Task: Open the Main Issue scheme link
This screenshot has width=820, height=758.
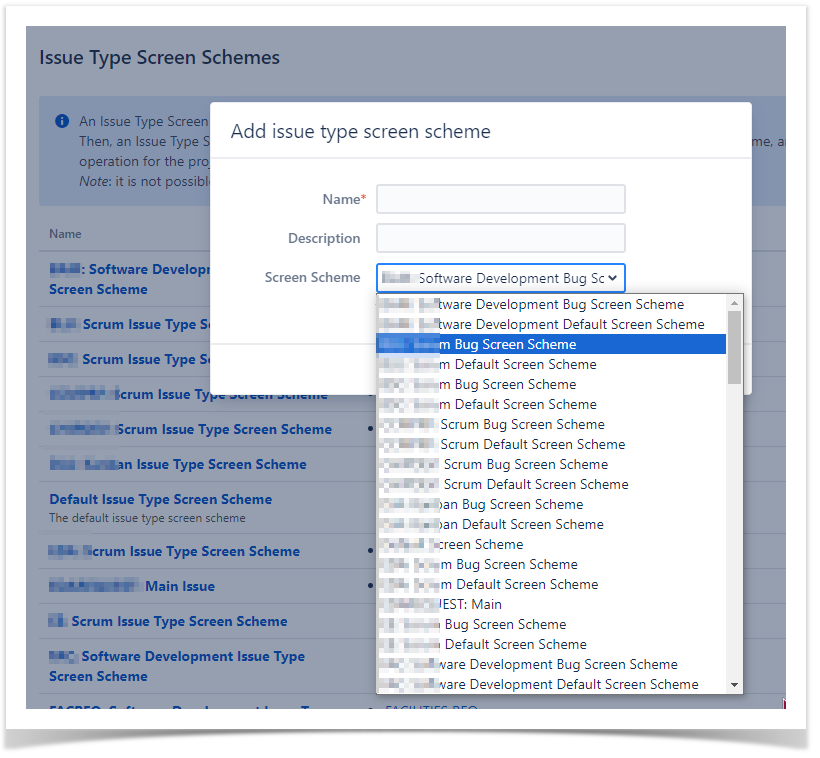Action: click(179, 586)
